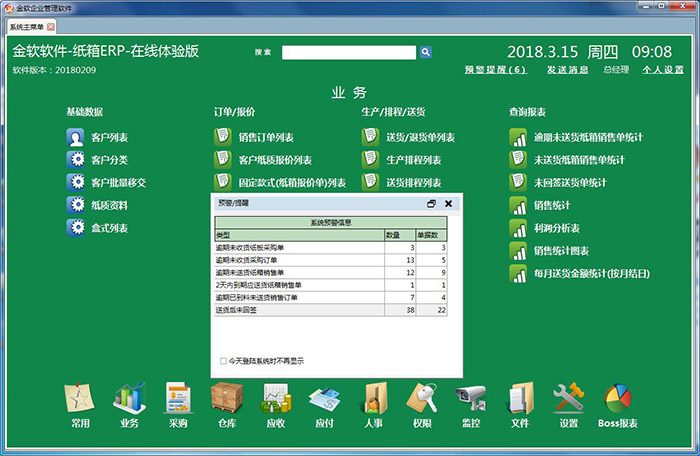Click the search magnifier button
The width and height of the screenshot is (700, 456).
[x=425, y=52]
